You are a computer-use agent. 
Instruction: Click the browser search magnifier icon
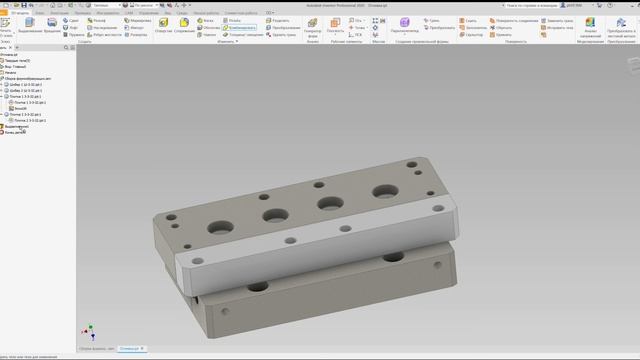click(66, 48)
